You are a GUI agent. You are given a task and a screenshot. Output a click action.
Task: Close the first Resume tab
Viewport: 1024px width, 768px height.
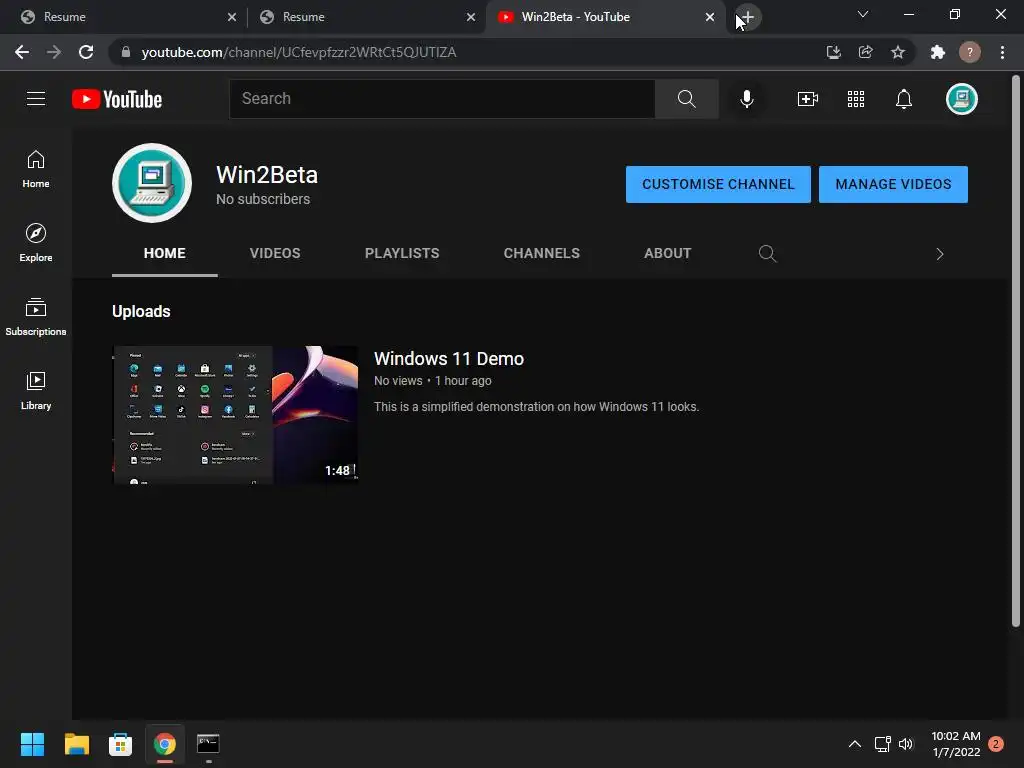[x=232, y=17]
